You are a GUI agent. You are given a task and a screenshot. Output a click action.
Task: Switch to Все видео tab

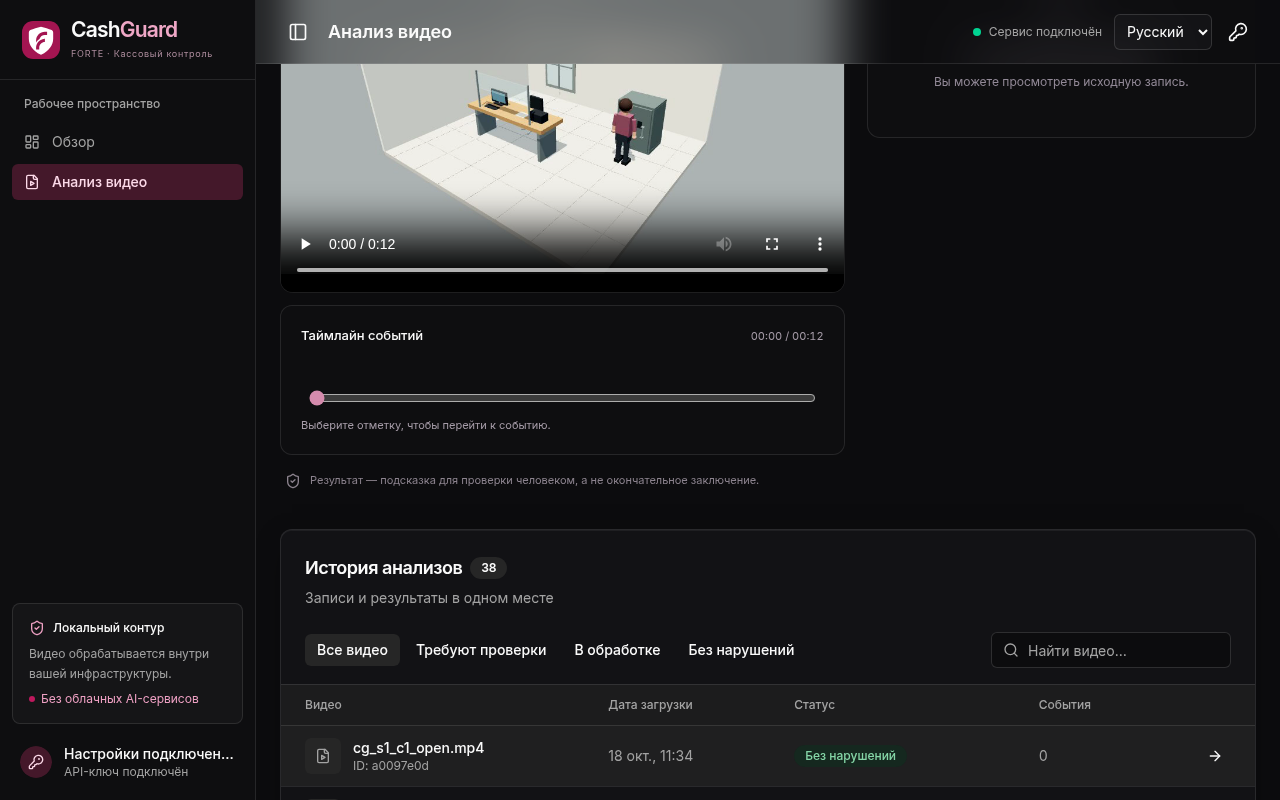pyautogui.click(x=352, y=650)
